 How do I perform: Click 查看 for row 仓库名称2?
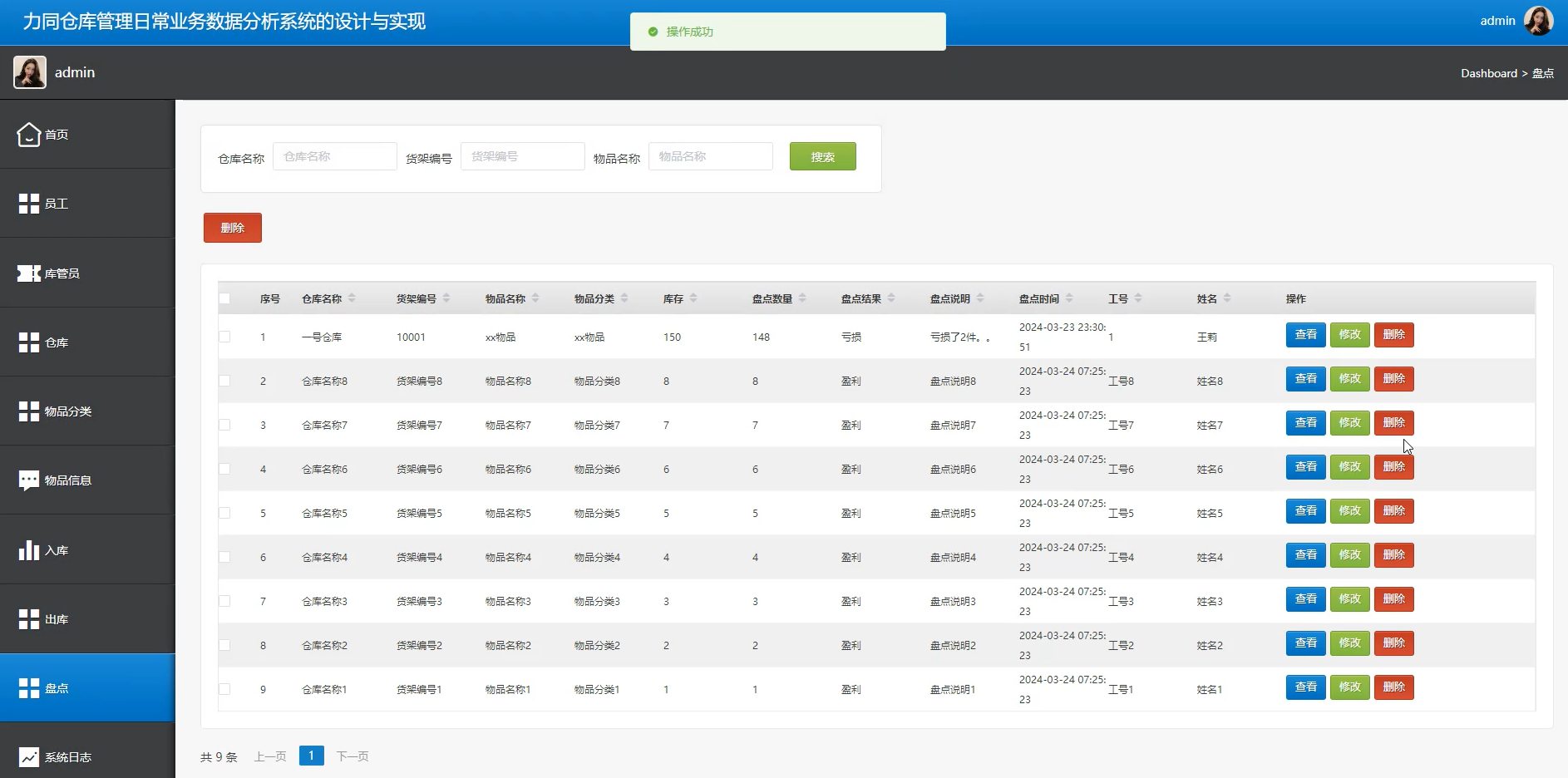point(1305,643)
